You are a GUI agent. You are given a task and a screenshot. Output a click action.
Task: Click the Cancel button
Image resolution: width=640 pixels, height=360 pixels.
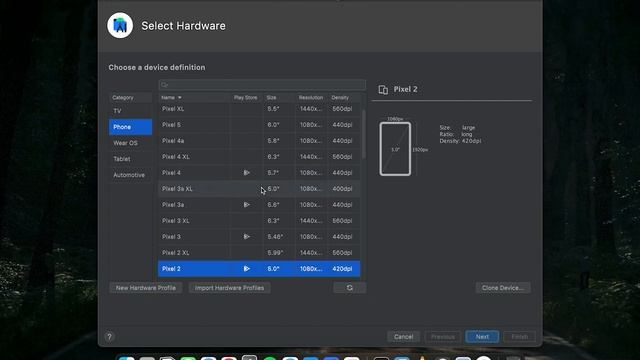click(403, 337)
